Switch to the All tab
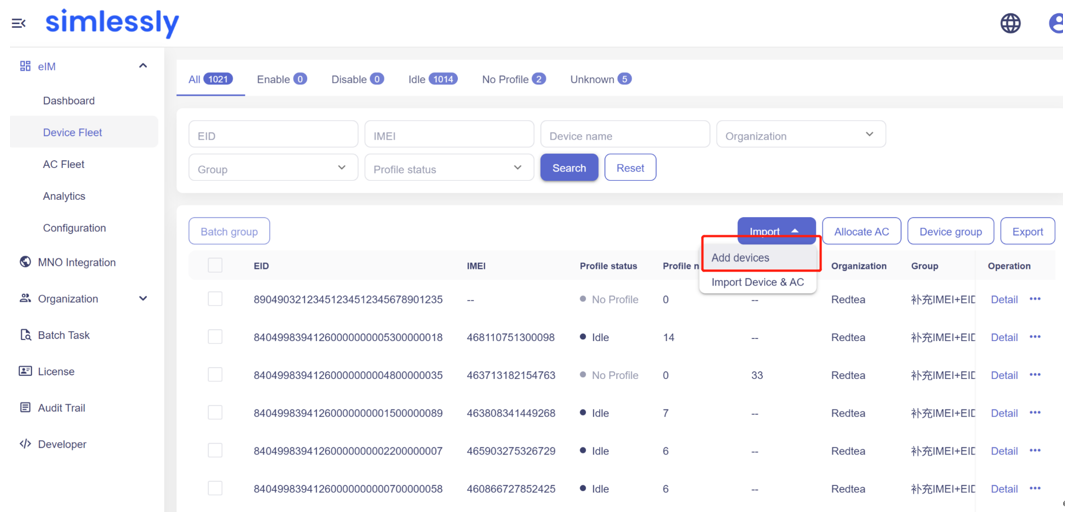This screenshot has height=521, width=1065. point(211,79)
